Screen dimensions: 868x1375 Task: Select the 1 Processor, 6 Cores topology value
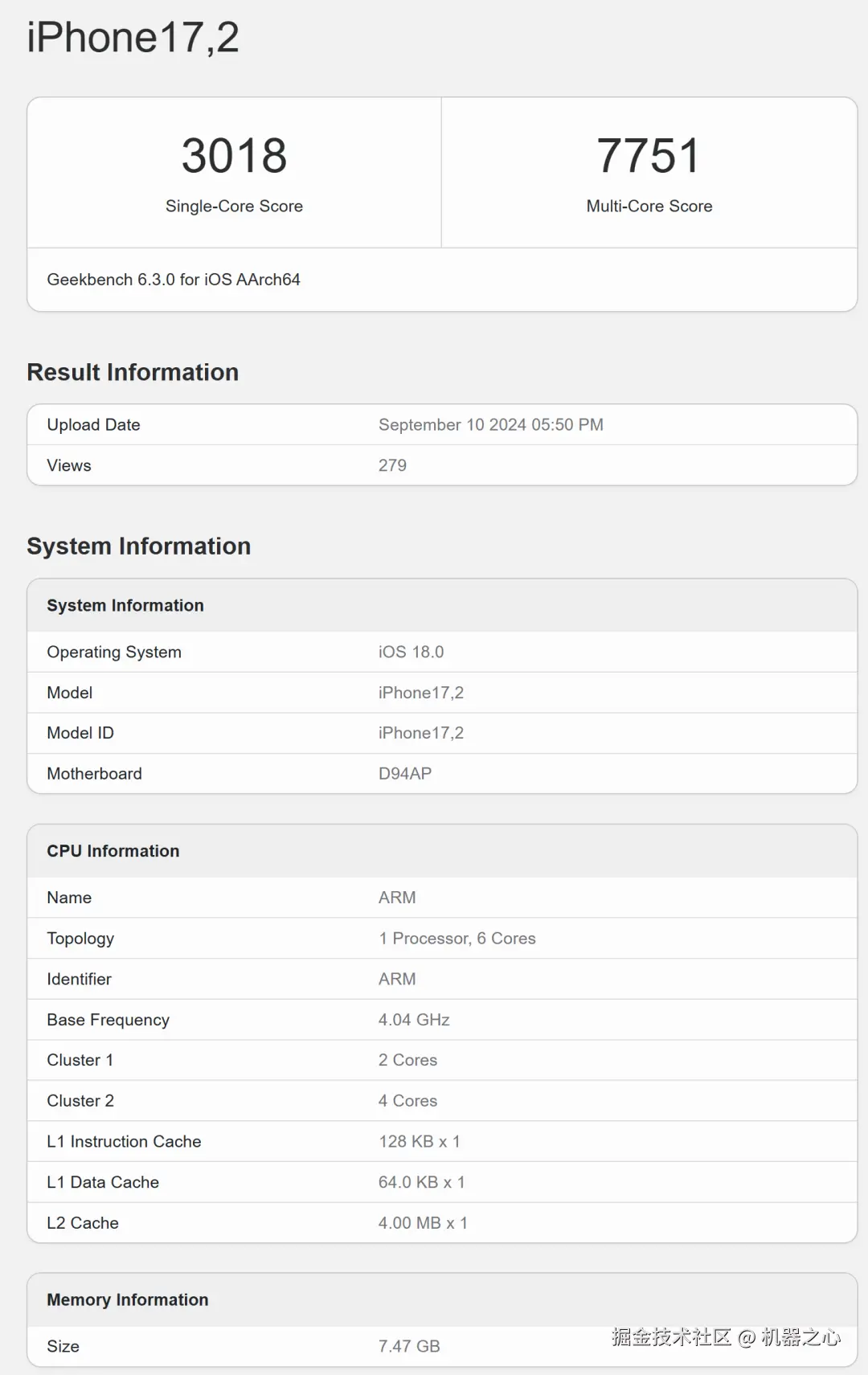tap(457, 939)
